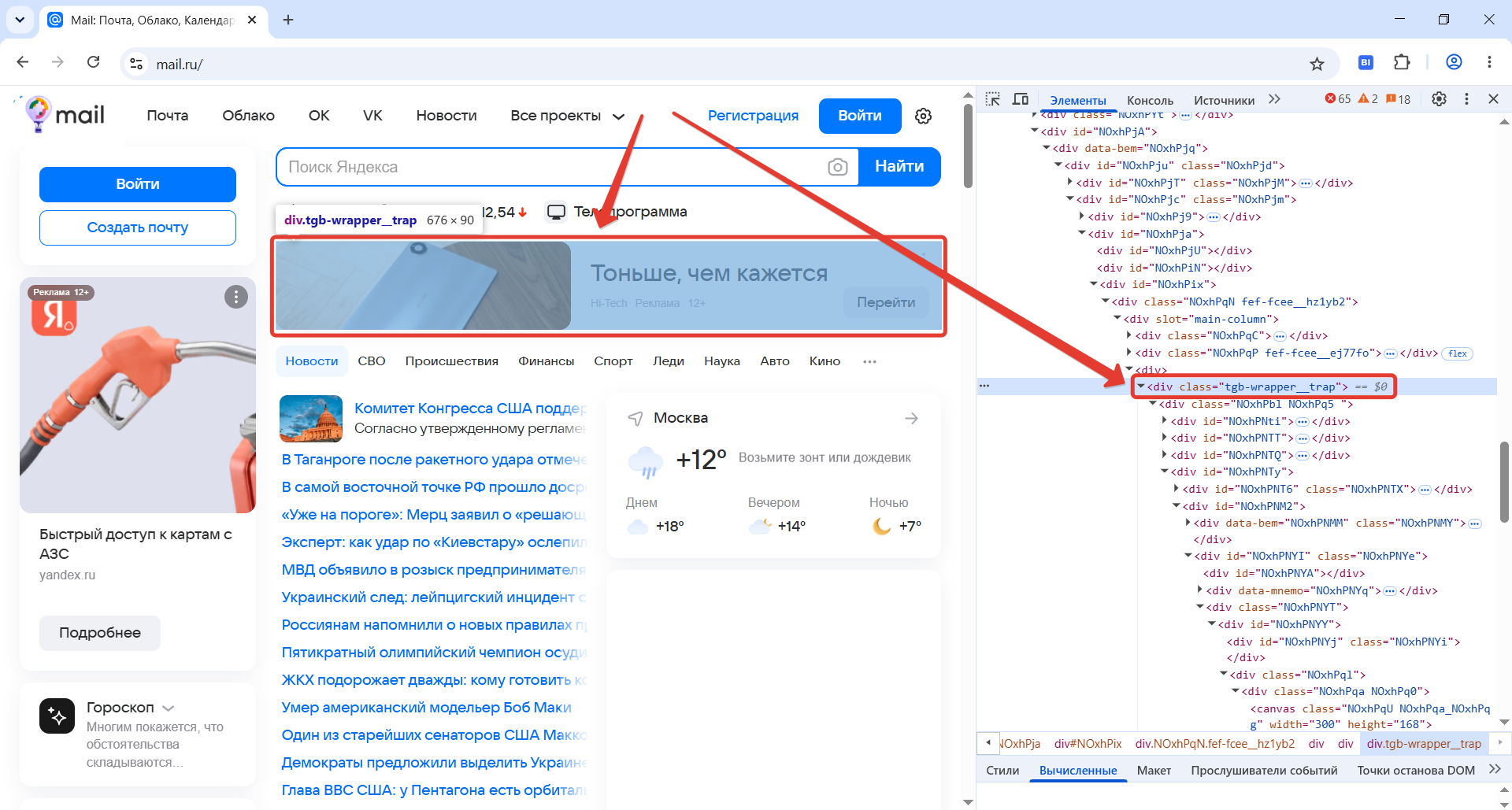Bookmark this page with star icon
The height and width of the screenshot is (810, 1512).
coord(1317,64)
